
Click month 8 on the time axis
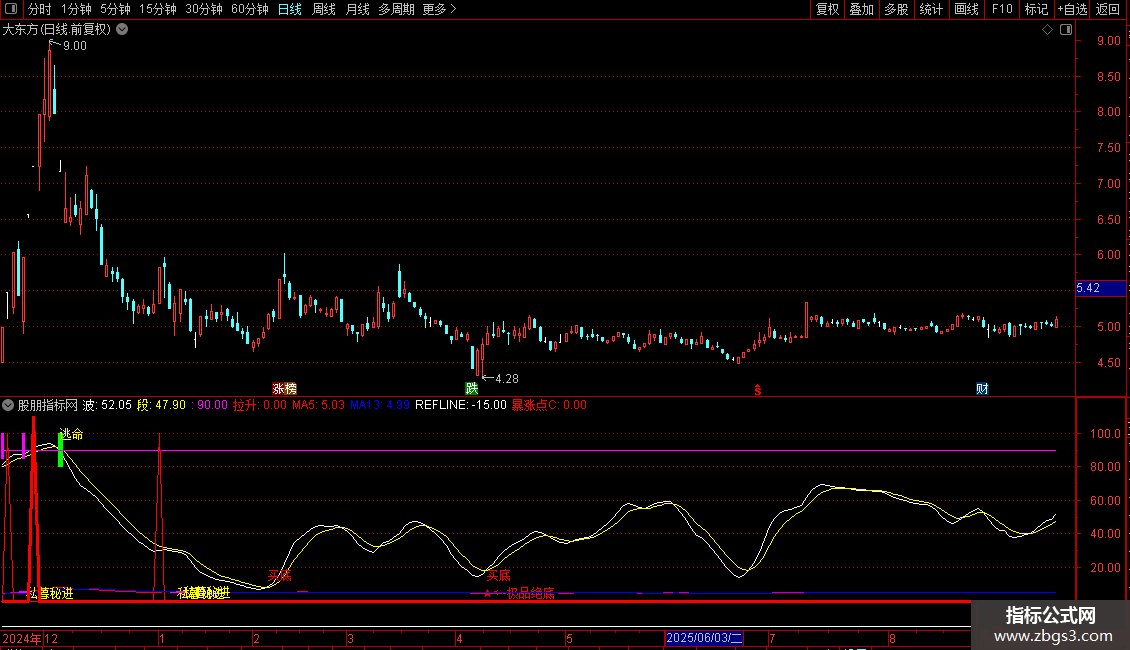click(892, 638)
